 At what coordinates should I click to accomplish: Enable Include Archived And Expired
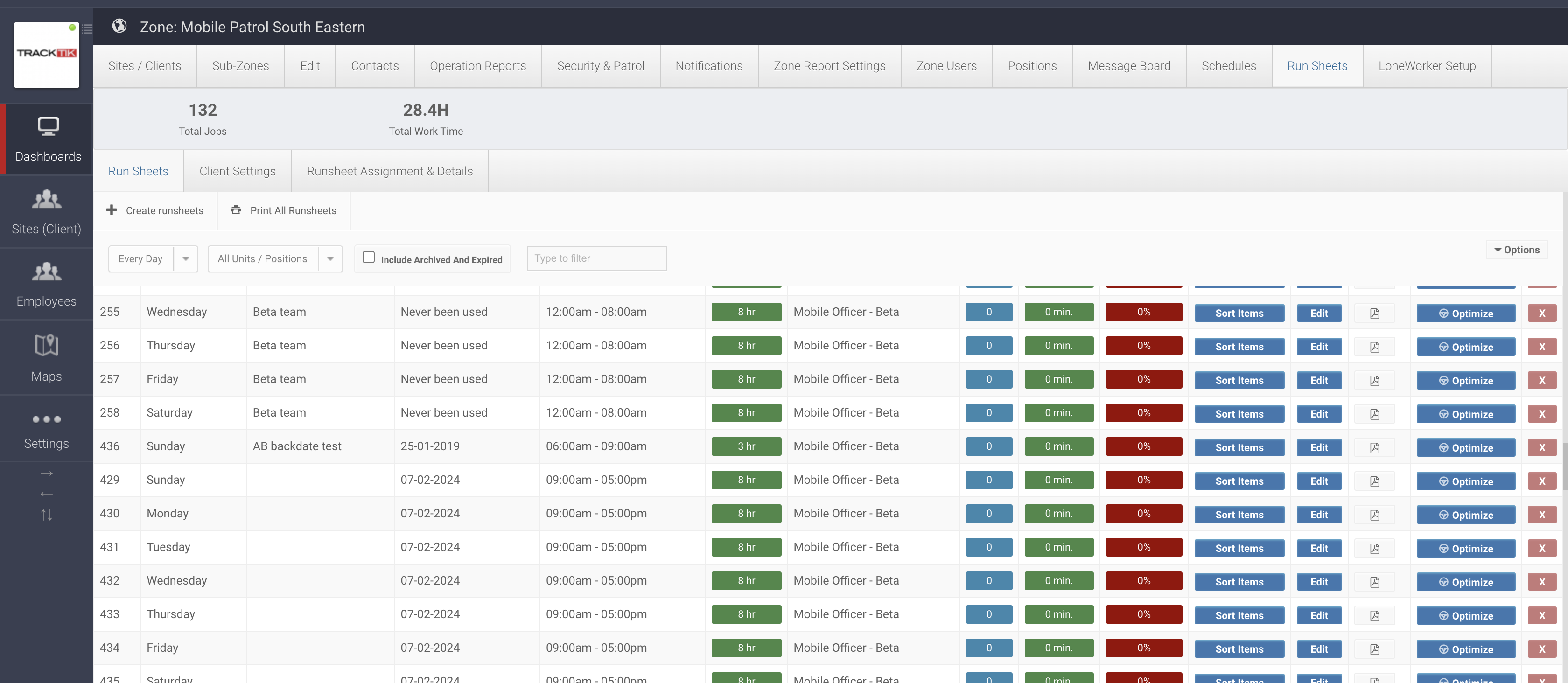tap(369, 258)
